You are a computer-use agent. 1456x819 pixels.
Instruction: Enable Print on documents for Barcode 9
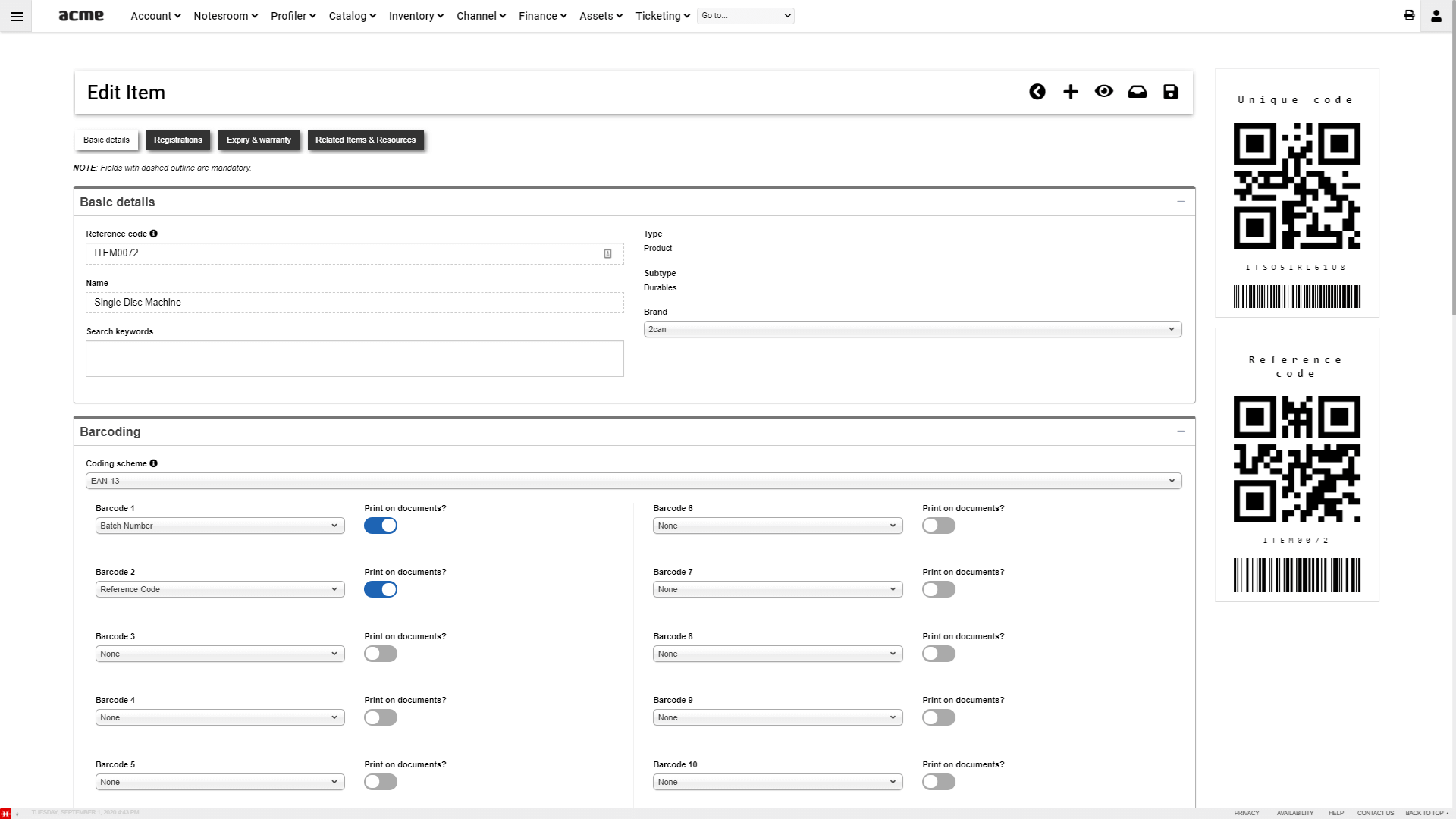click(939, 717)
